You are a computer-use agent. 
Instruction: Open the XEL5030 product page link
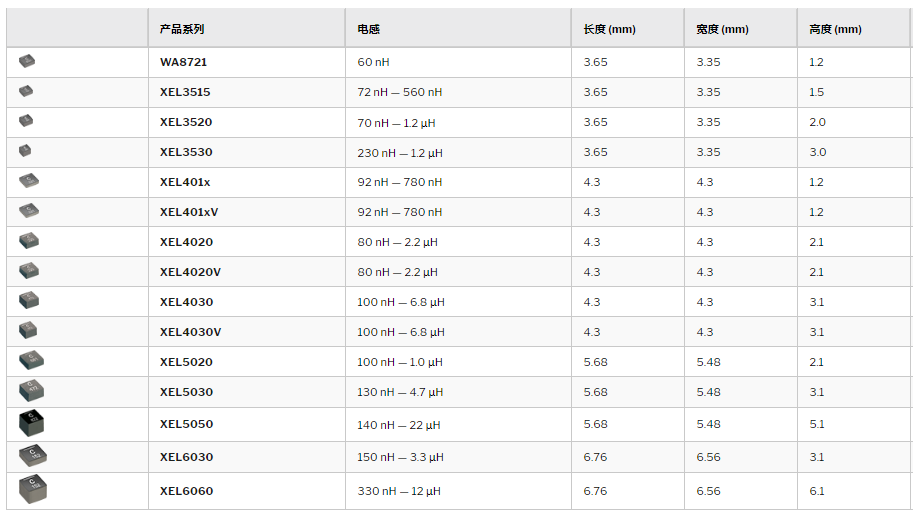(x=186, y=392)
